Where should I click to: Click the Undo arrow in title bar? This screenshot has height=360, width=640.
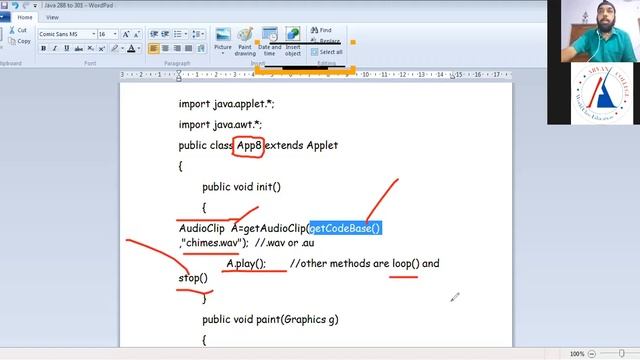[15, 5]
